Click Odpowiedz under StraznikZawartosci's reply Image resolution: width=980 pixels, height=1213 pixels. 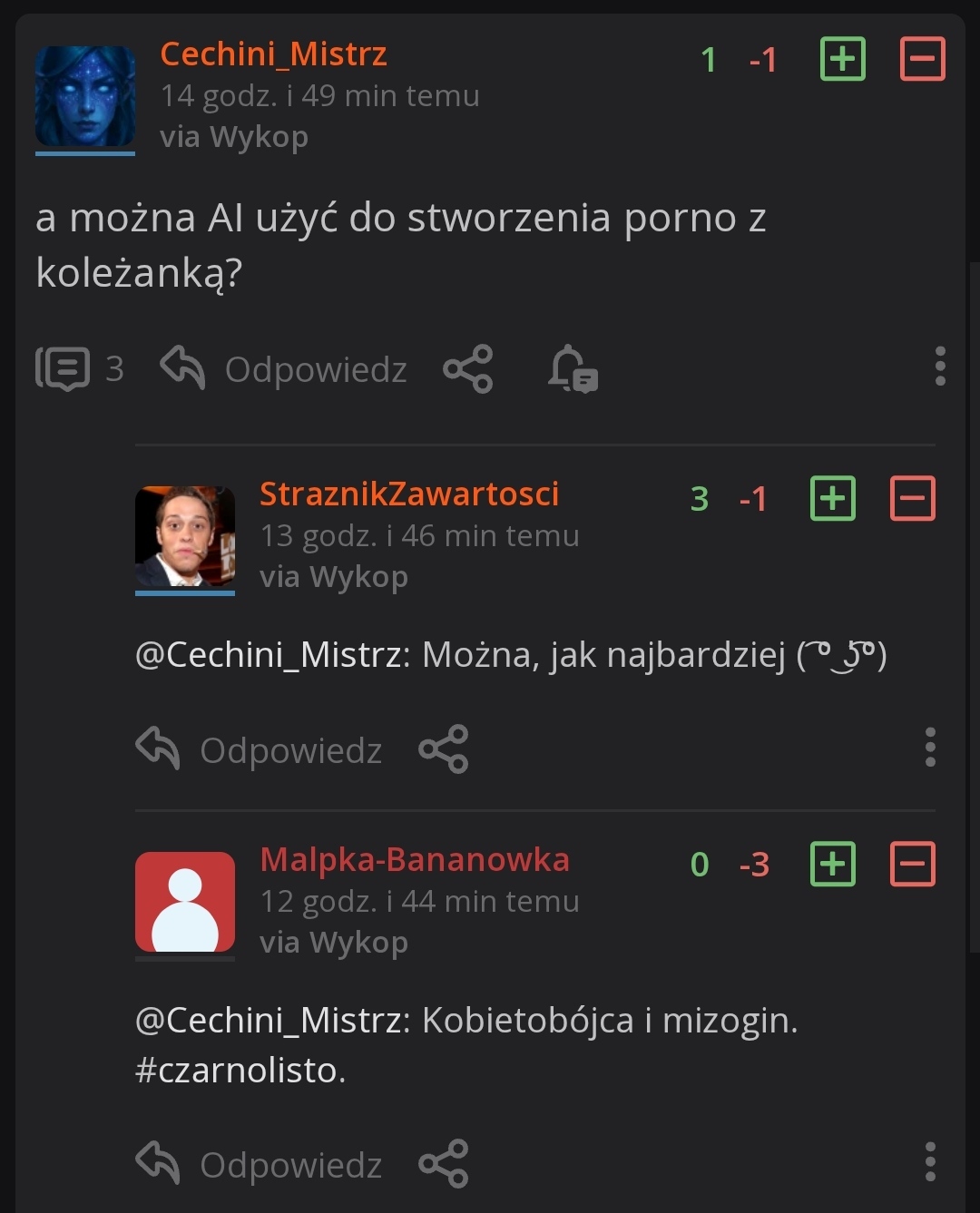(x=260, y=749)
